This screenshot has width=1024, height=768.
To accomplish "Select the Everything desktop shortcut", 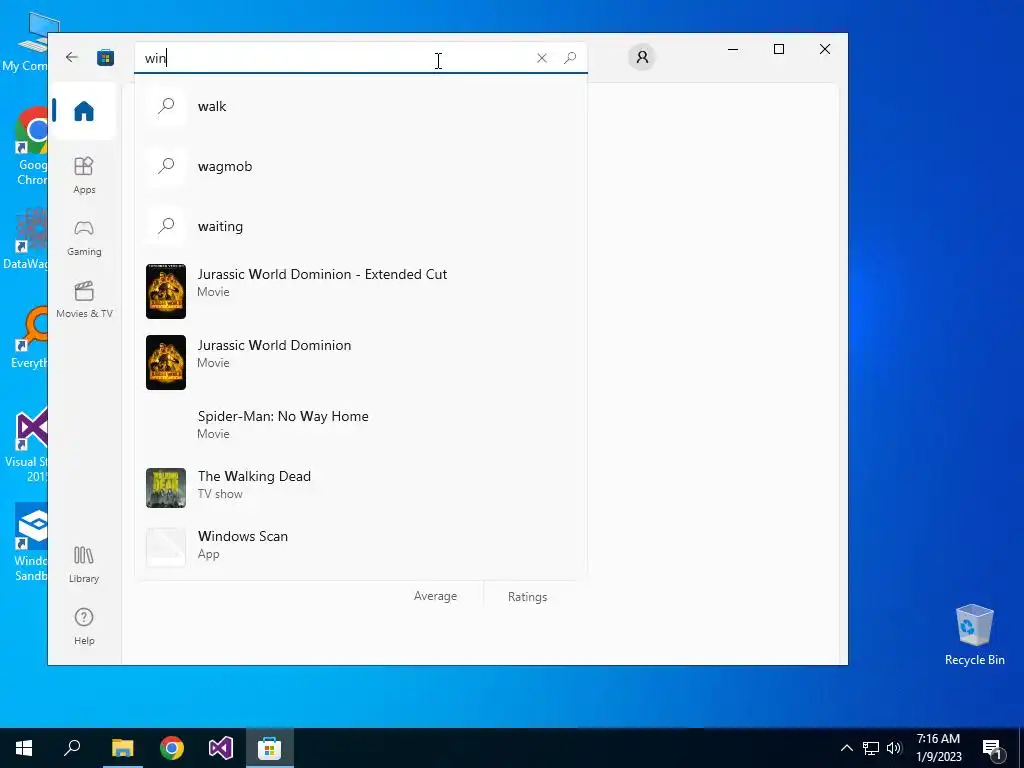I will click(29, 338).
